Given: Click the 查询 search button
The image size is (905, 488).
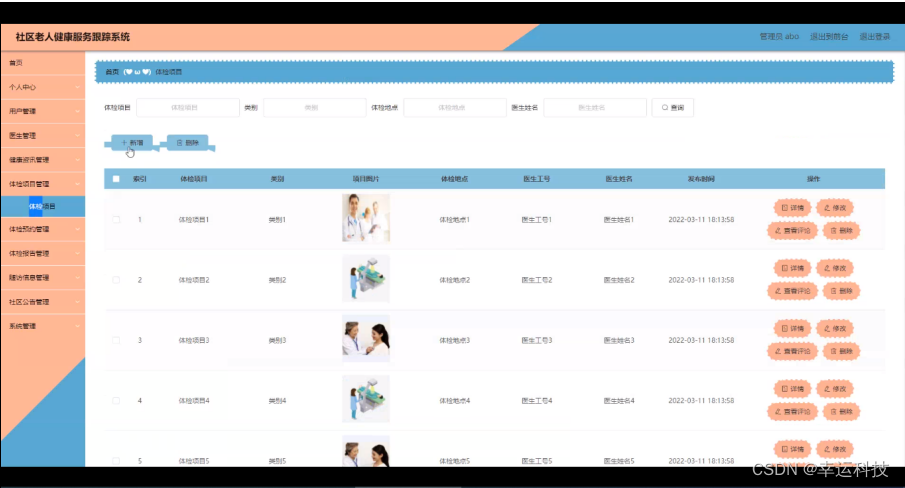Looking at the screenshot, I should point(672,107).
